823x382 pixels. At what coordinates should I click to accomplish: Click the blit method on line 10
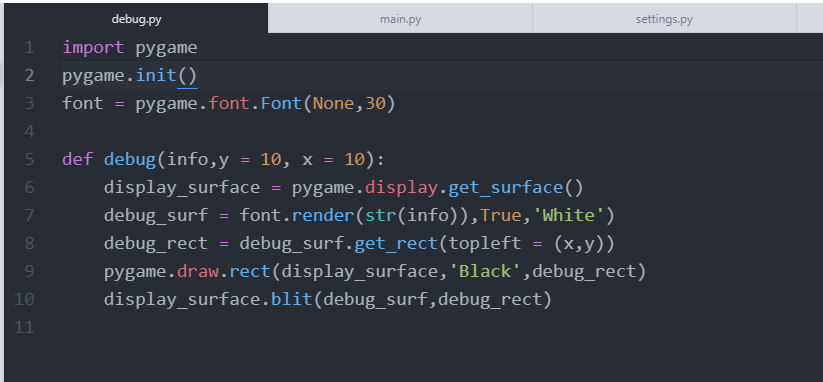click(x=291, y=299)
